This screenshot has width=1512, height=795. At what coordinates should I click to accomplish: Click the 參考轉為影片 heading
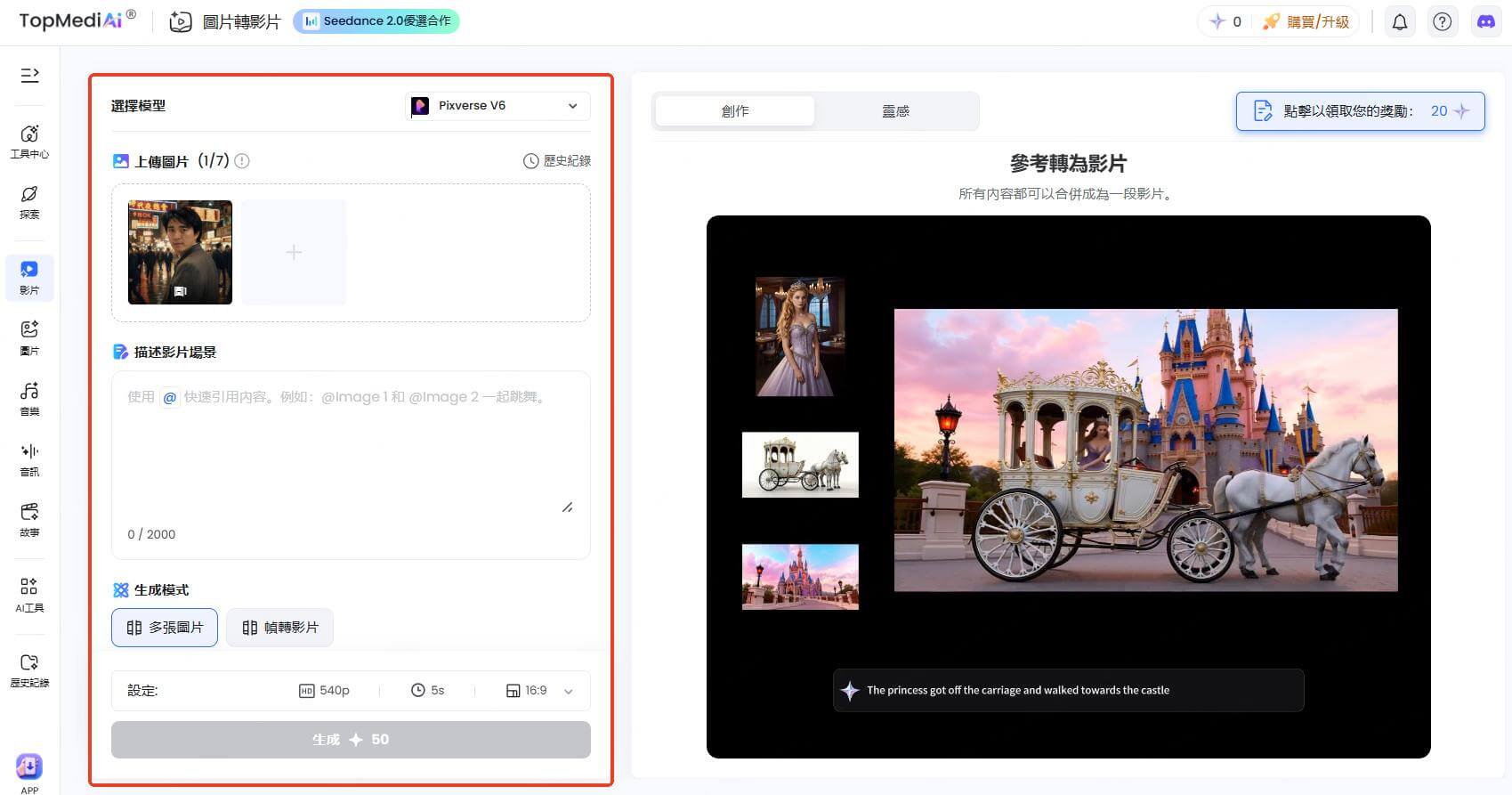point(1068,164)
